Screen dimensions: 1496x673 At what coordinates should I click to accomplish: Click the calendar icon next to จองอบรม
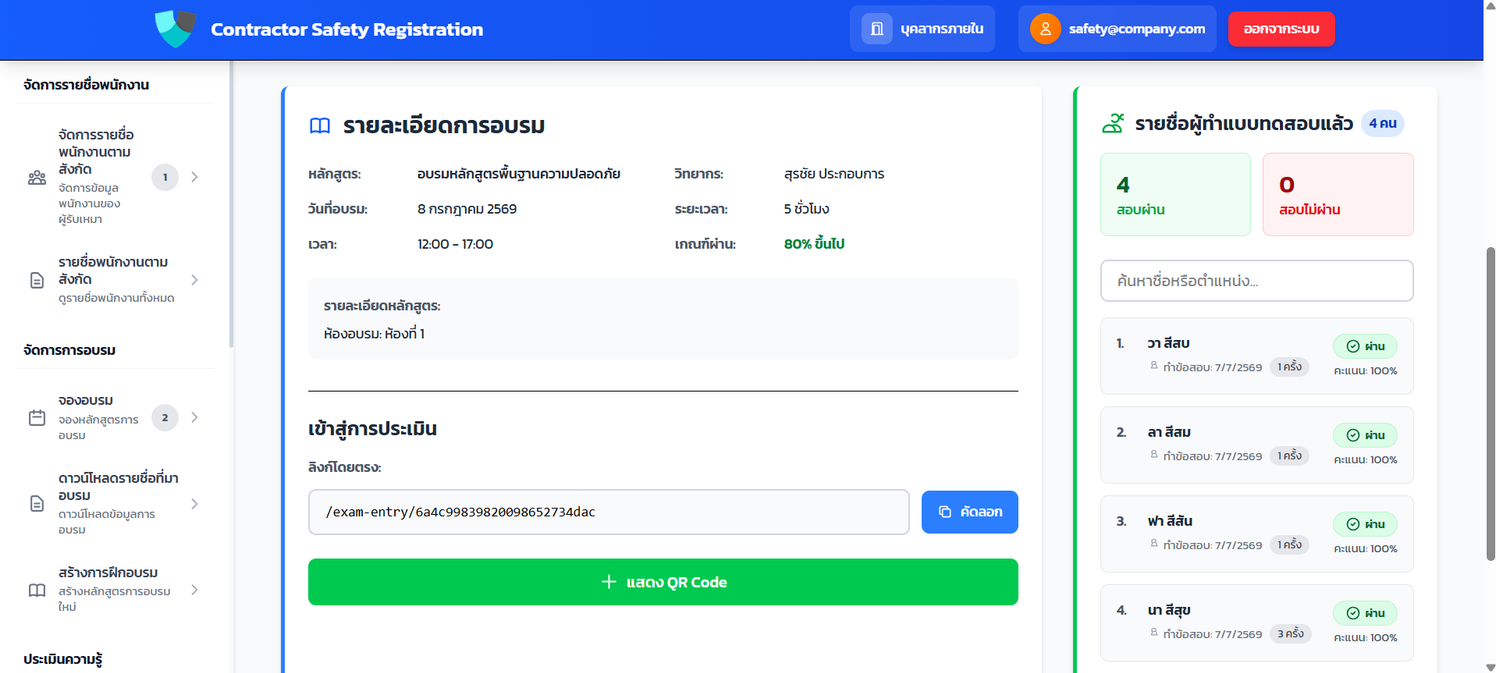37,418
